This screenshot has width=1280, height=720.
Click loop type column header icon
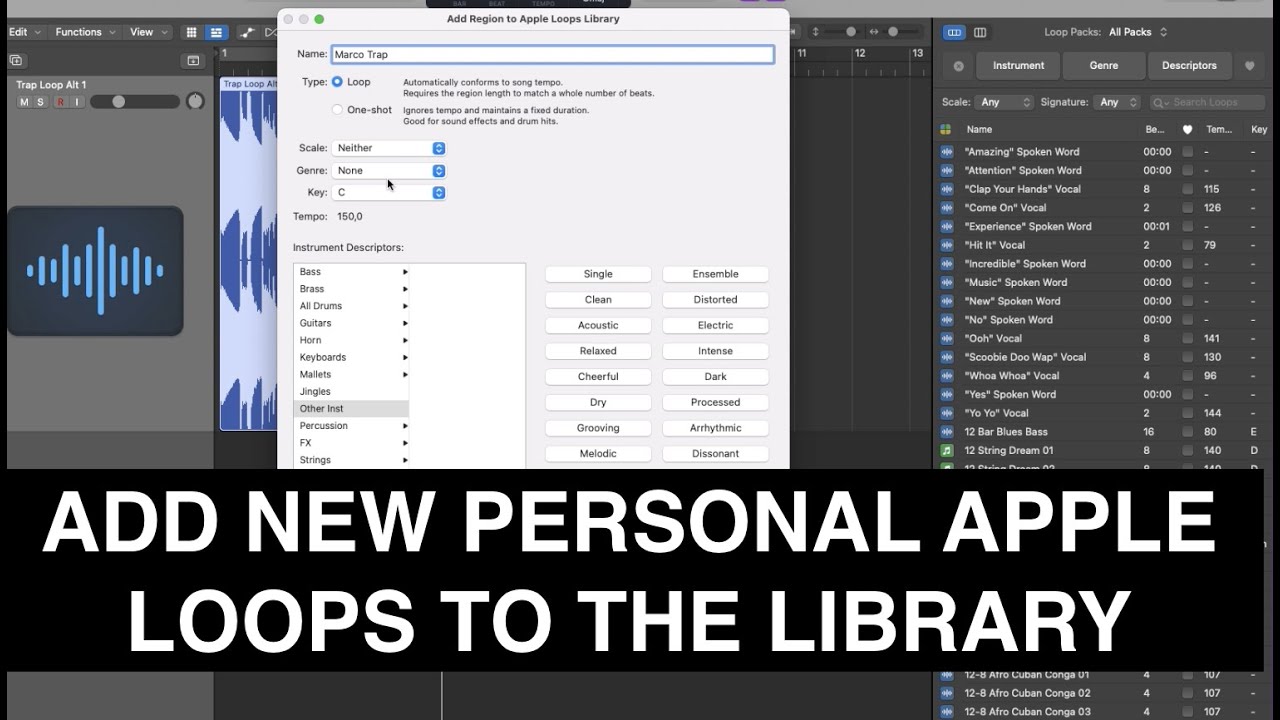(945, 129)
